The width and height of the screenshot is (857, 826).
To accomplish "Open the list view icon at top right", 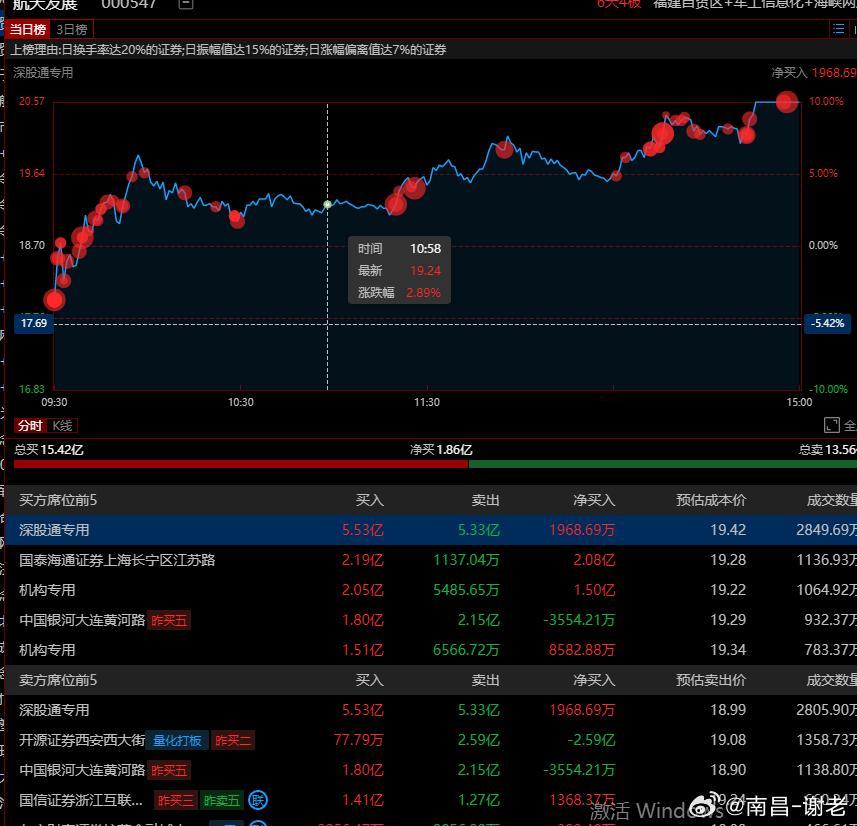I will point(838,29).
